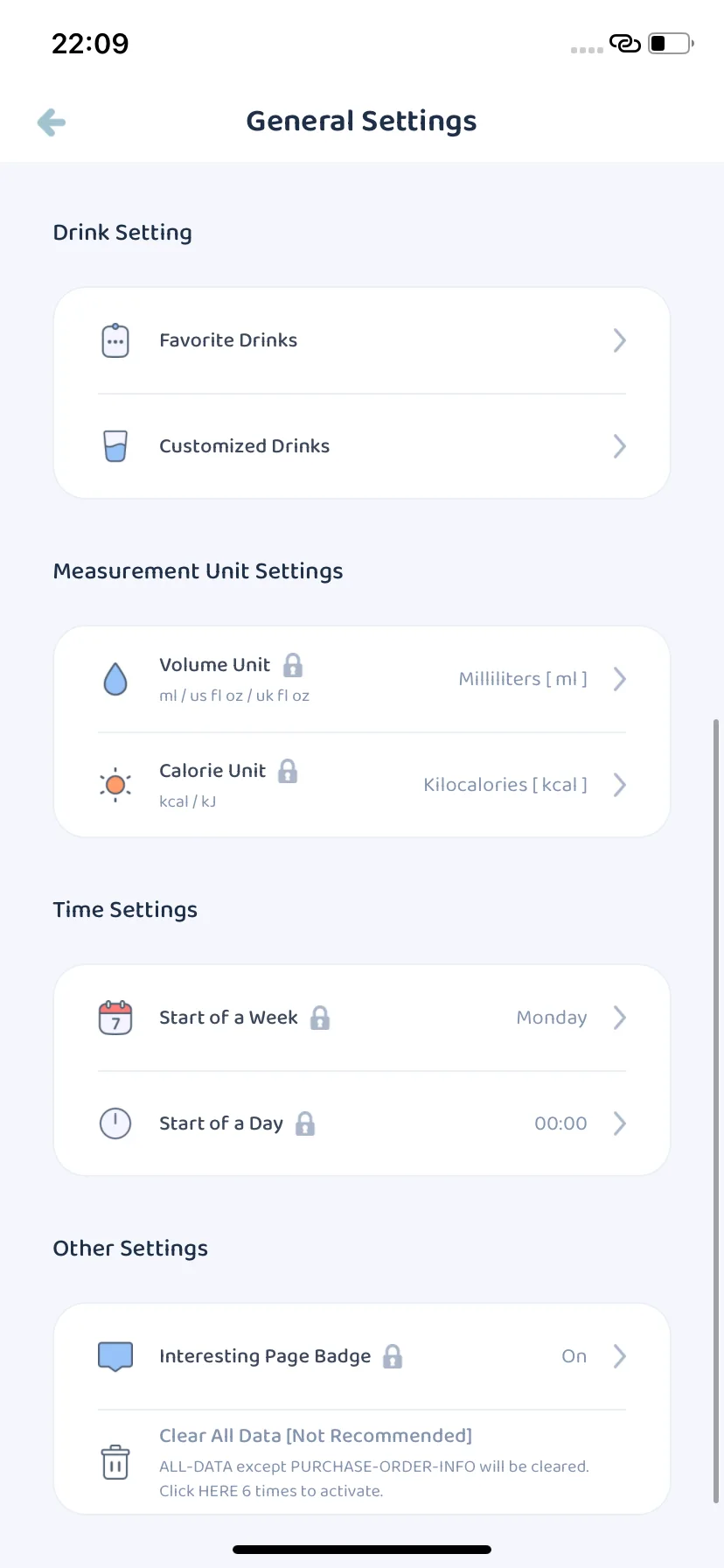Expand Favorite Drinks with its chevron
The image size is (724, 1568).
coord(619,340)
